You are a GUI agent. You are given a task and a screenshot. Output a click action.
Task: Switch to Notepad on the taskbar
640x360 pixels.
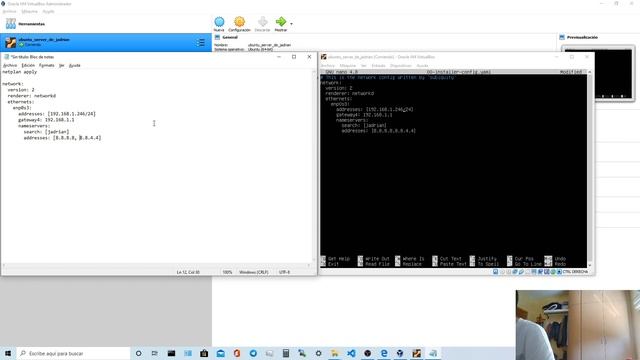433,353
